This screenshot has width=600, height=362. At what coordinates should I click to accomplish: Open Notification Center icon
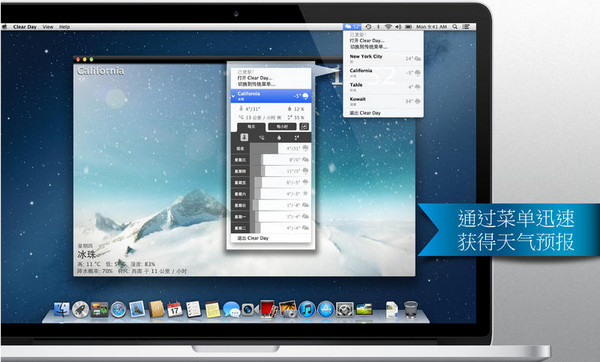(466, 27)
